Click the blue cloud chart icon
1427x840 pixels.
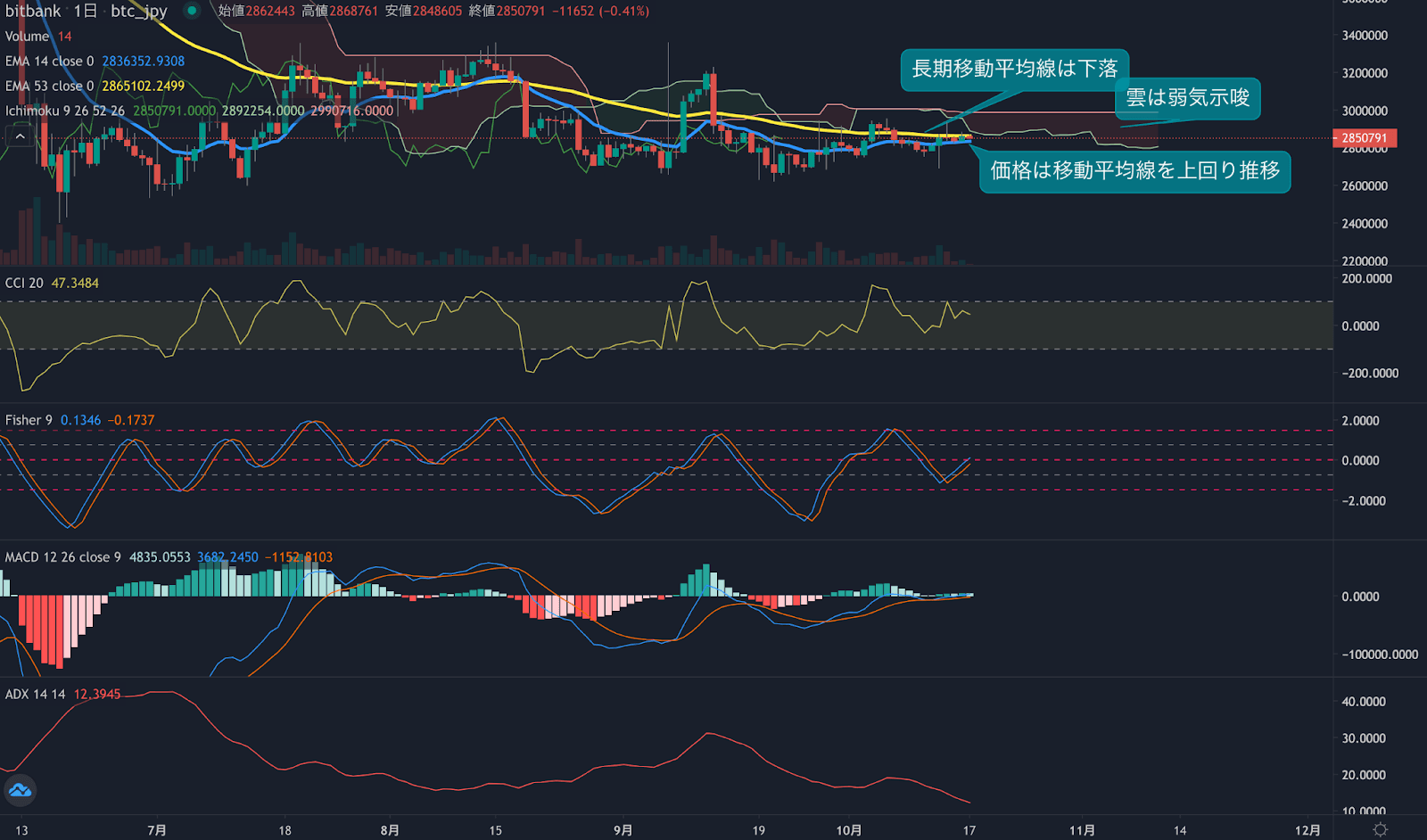coord(21,790)
